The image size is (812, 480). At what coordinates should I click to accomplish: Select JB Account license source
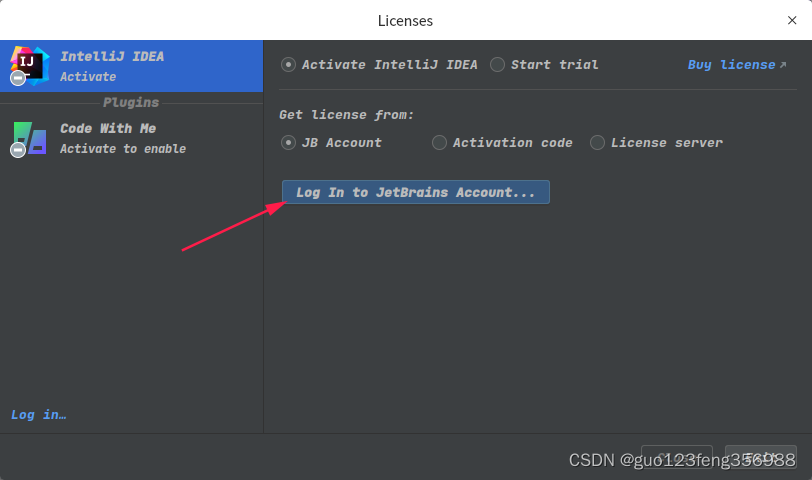click(x=331, y=142)
